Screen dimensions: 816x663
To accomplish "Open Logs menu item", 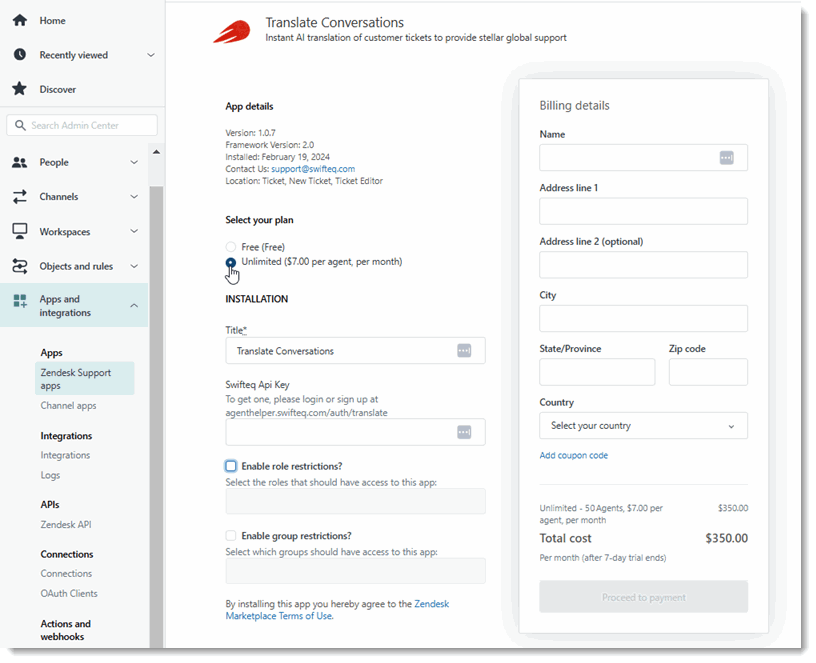I will point(50,475).
